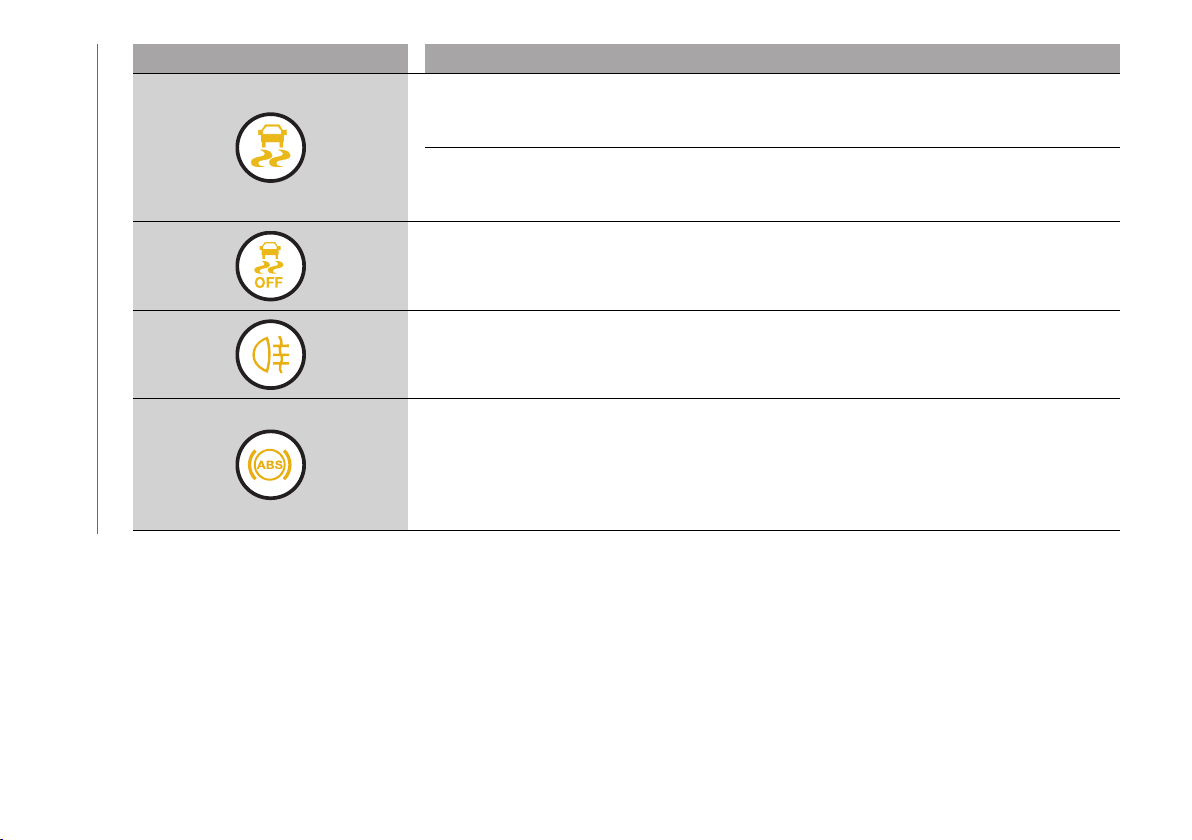This screenshot has height=840, width=1192.
Task: Click the stability control skidding car icon
Action: pos(271,147)
